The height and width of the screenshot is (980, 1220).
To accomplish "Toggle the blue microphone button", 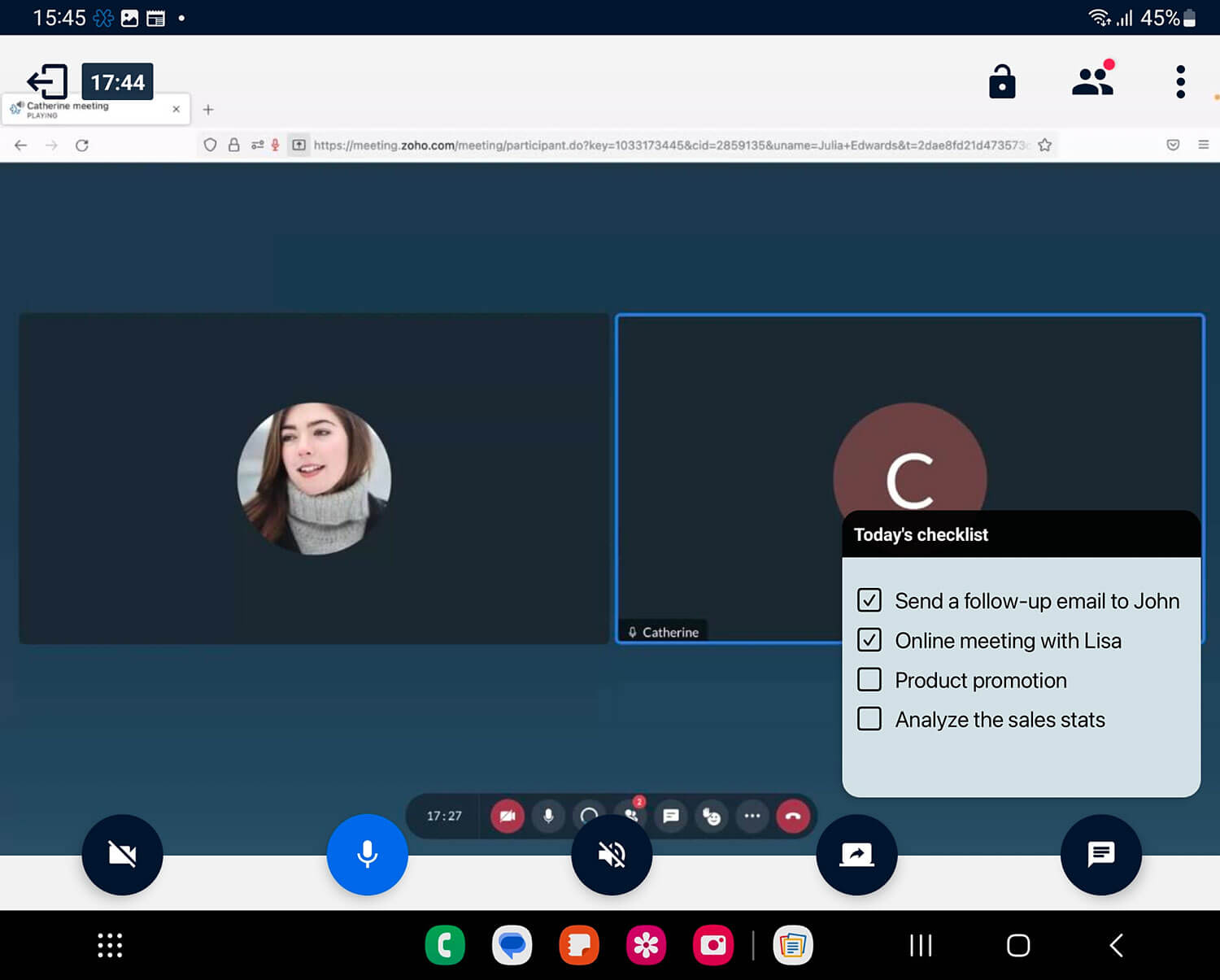I will pyautogui.click(x=368, y=854).
